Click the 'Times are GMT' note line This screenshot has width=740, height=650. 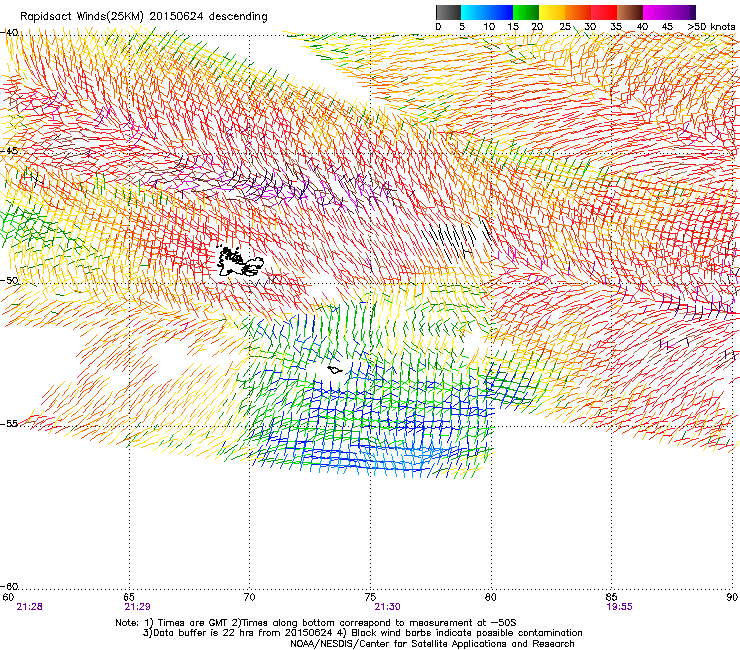(316, 623)
